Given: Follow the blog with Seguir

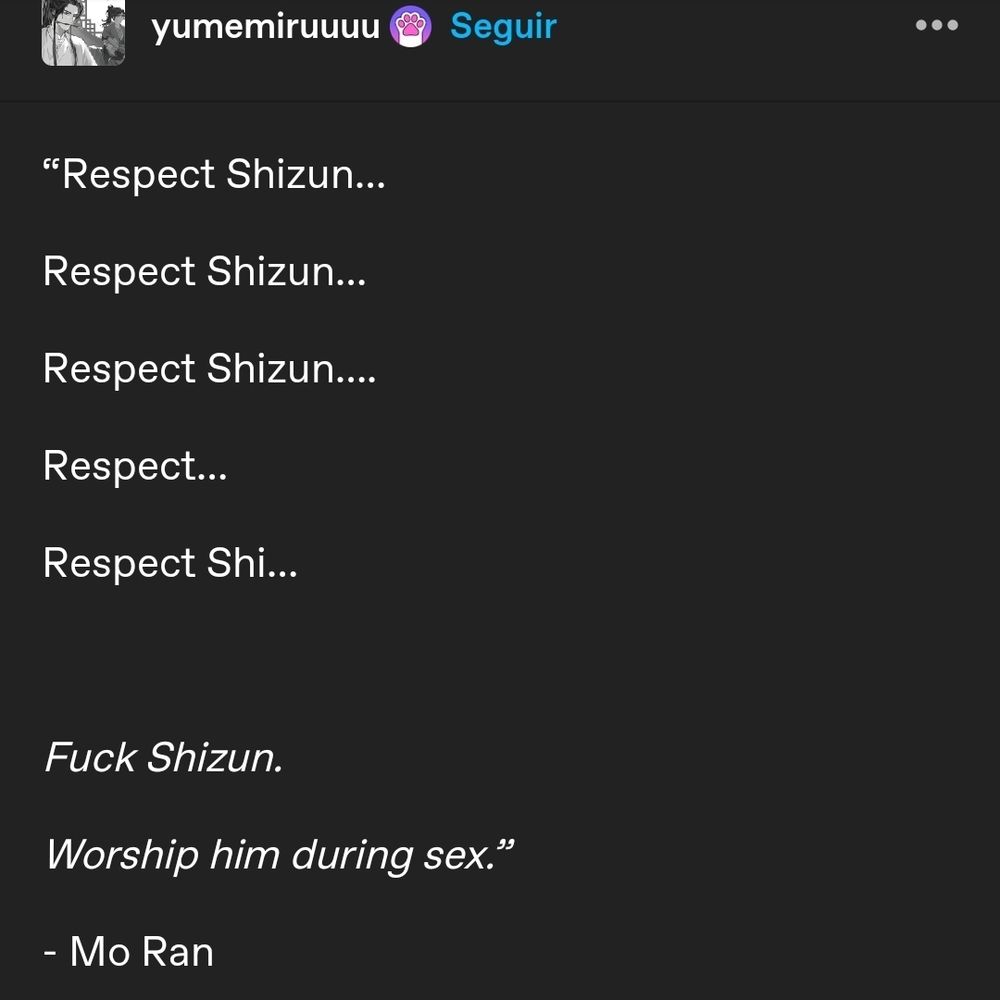Looking at the screenshot, I should [503, 27].
